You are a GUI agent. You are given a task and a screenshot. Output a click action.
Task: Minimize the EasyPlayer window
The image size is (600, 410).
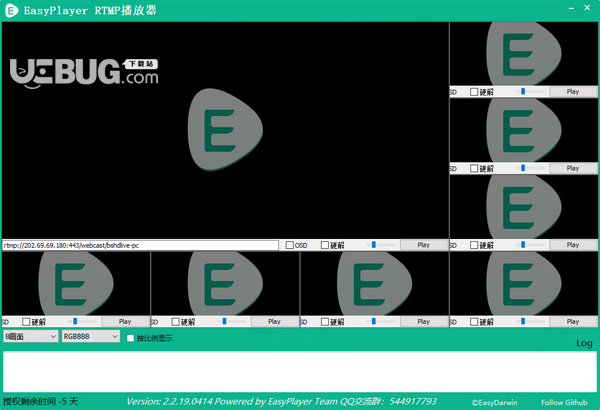coord(571,8)
